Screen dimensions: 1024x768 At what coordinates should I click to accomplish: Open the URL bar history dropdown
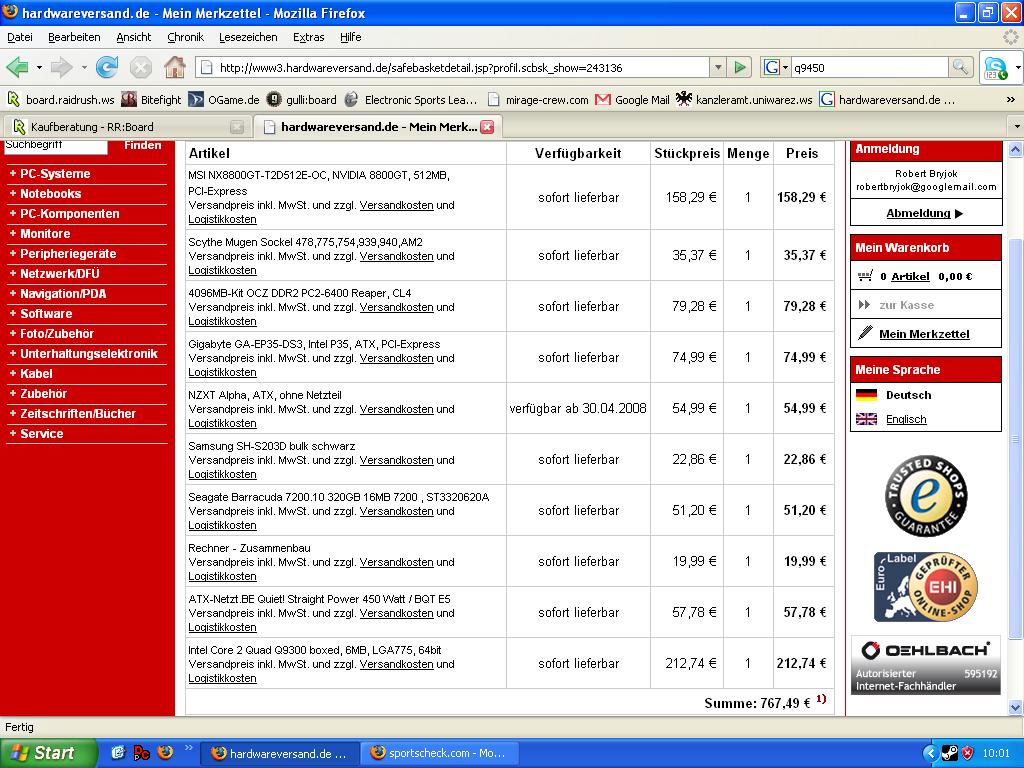pyautogui.click(x=718, y=67)
